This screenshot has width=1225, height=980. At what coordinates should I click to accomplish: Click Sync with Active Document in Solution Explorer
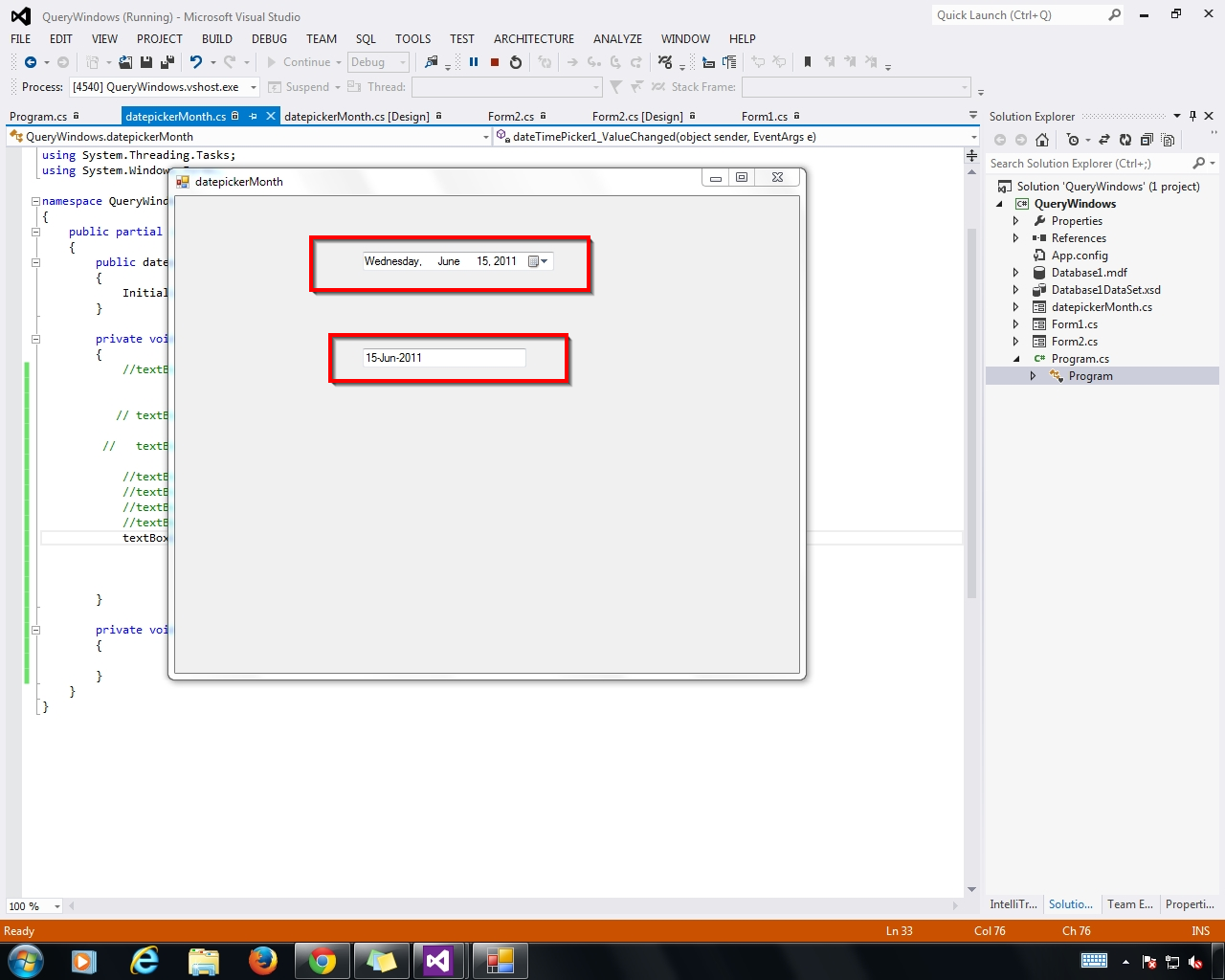pos(1105,140)
